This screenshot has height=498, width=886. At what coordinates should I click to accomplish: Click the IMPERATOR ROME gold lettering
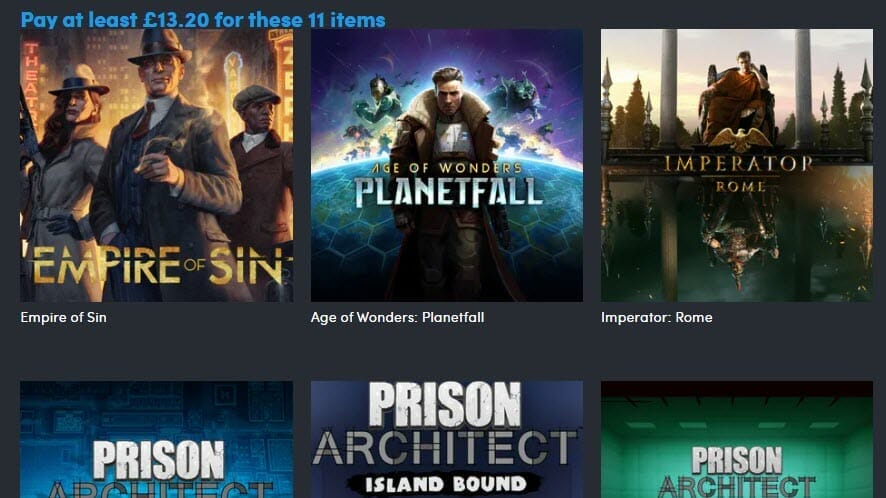pos(739,172)
